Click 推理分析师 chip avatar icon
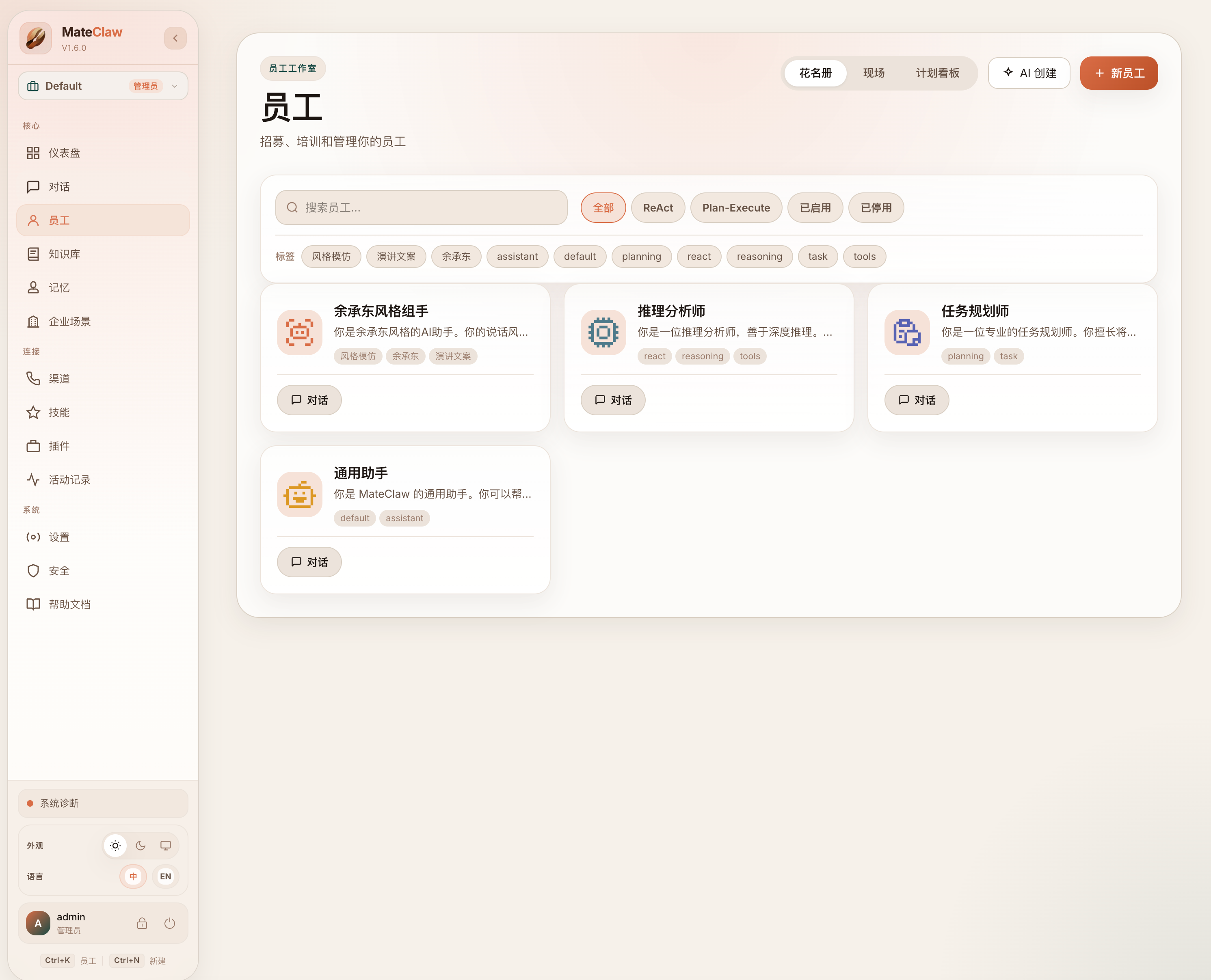This screenshot has height=980, width=1211. click(603, 332)
